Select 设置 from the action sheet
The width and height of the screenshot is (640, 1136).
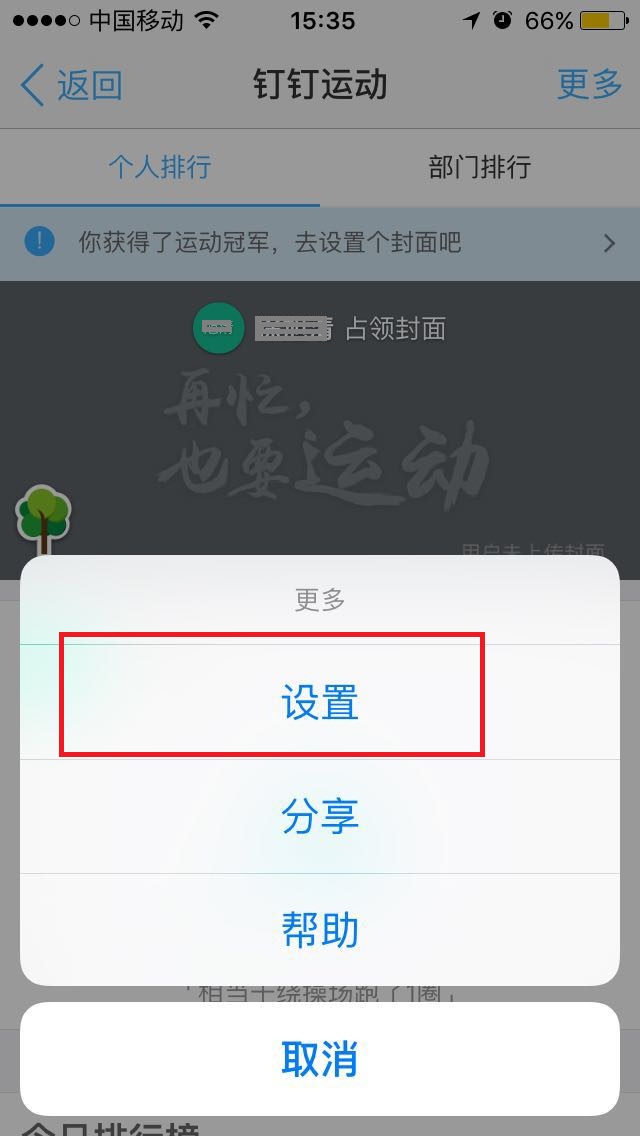tap(320, 702)
